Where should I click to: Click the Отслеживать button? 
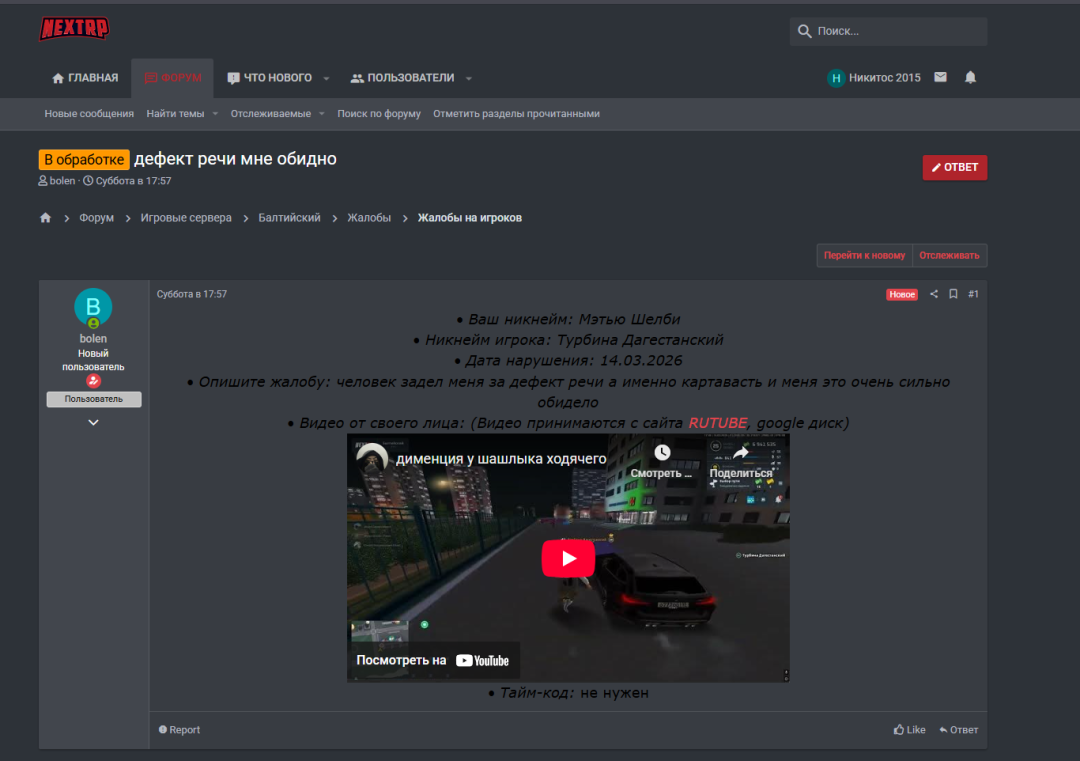tap(950, 255)
